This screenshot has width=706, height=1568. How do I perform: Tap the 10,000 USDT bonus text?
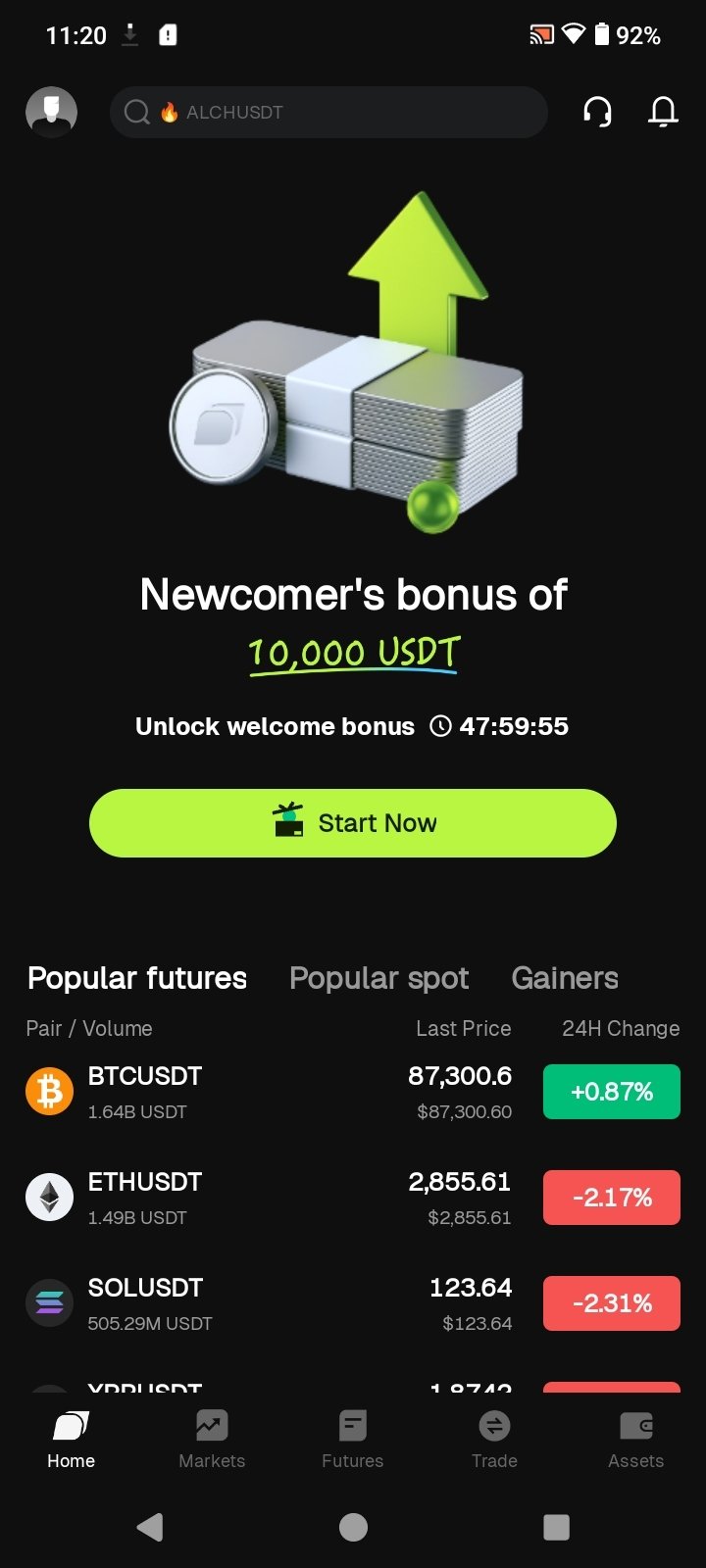[353, 653]
